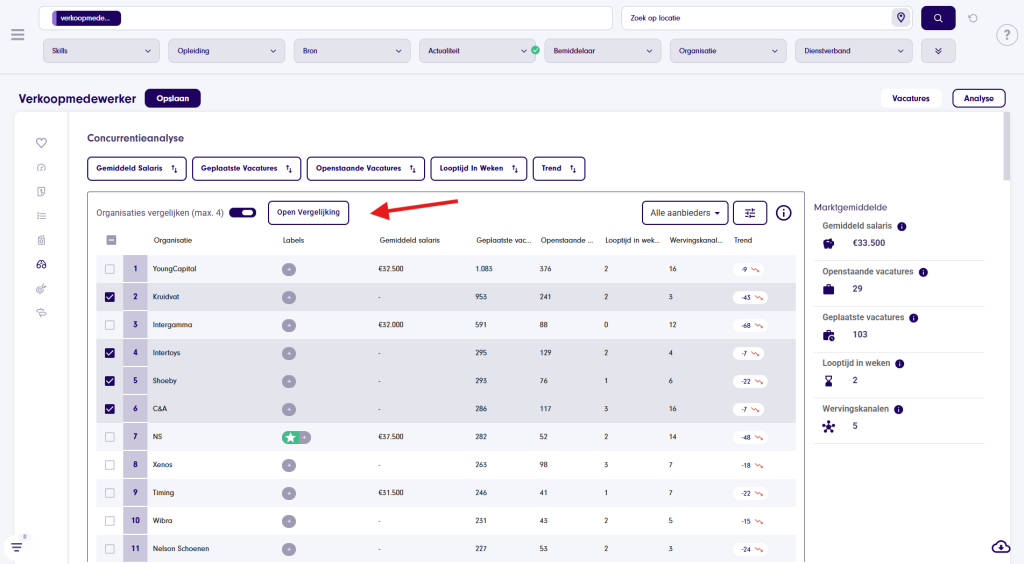
Task: Click the Zoek op locatie input field
Action: [x=755, y=18]
